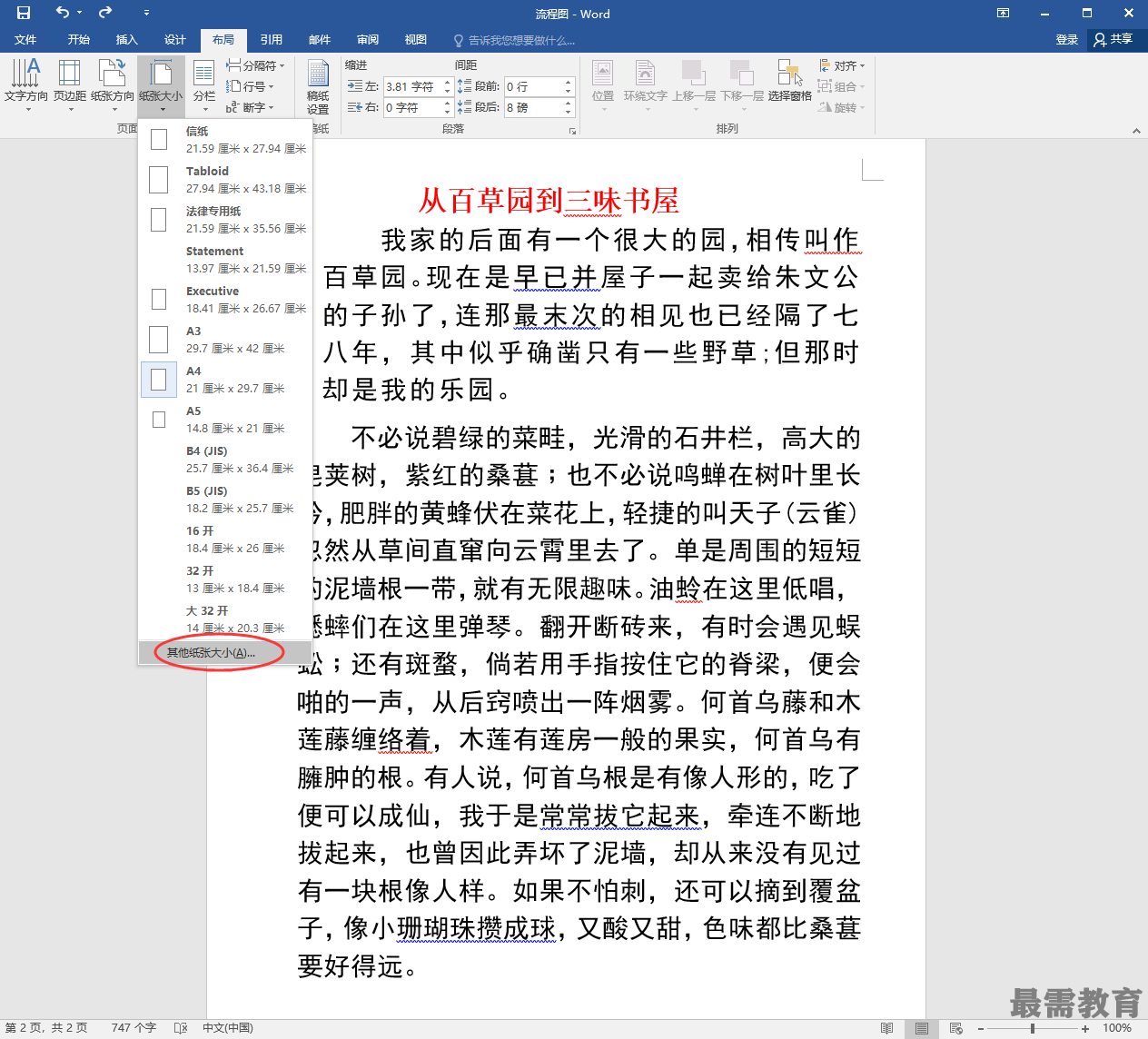This screenshot has width=1148, height=1039.
Task: Open the 组合 group dropdown
Action: pos(842,86)
